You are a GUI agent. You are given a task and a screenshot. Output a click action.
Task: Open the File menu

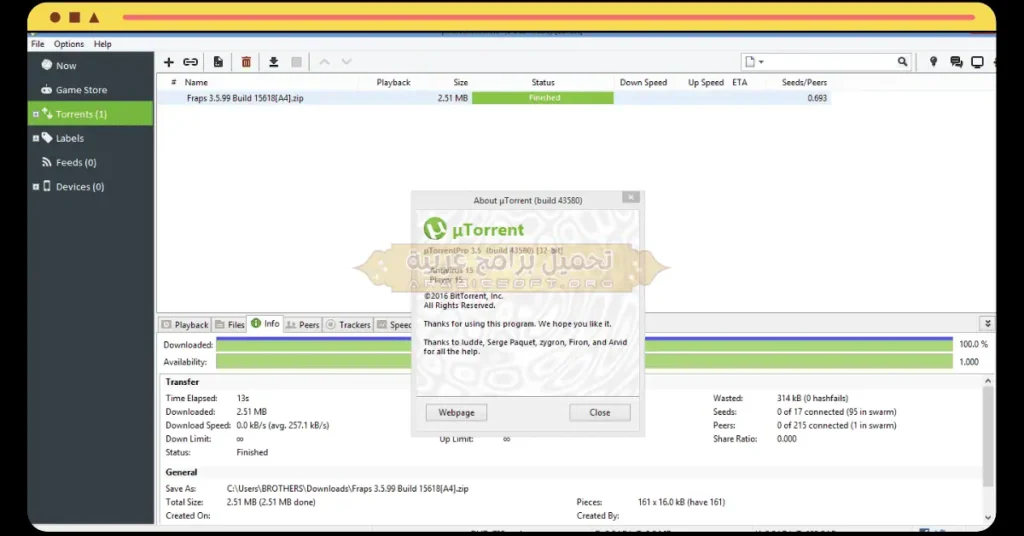[38, 44]
